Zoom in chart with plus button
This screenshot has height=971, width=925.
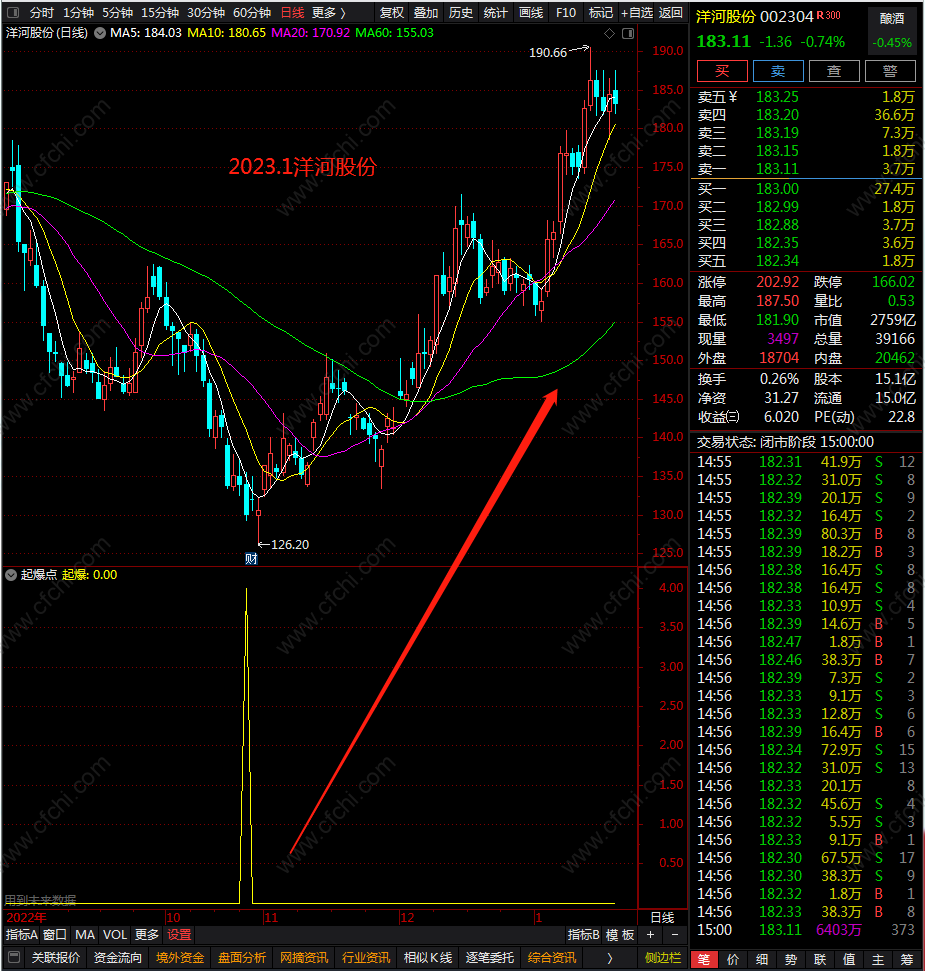[x=650, y=934]
